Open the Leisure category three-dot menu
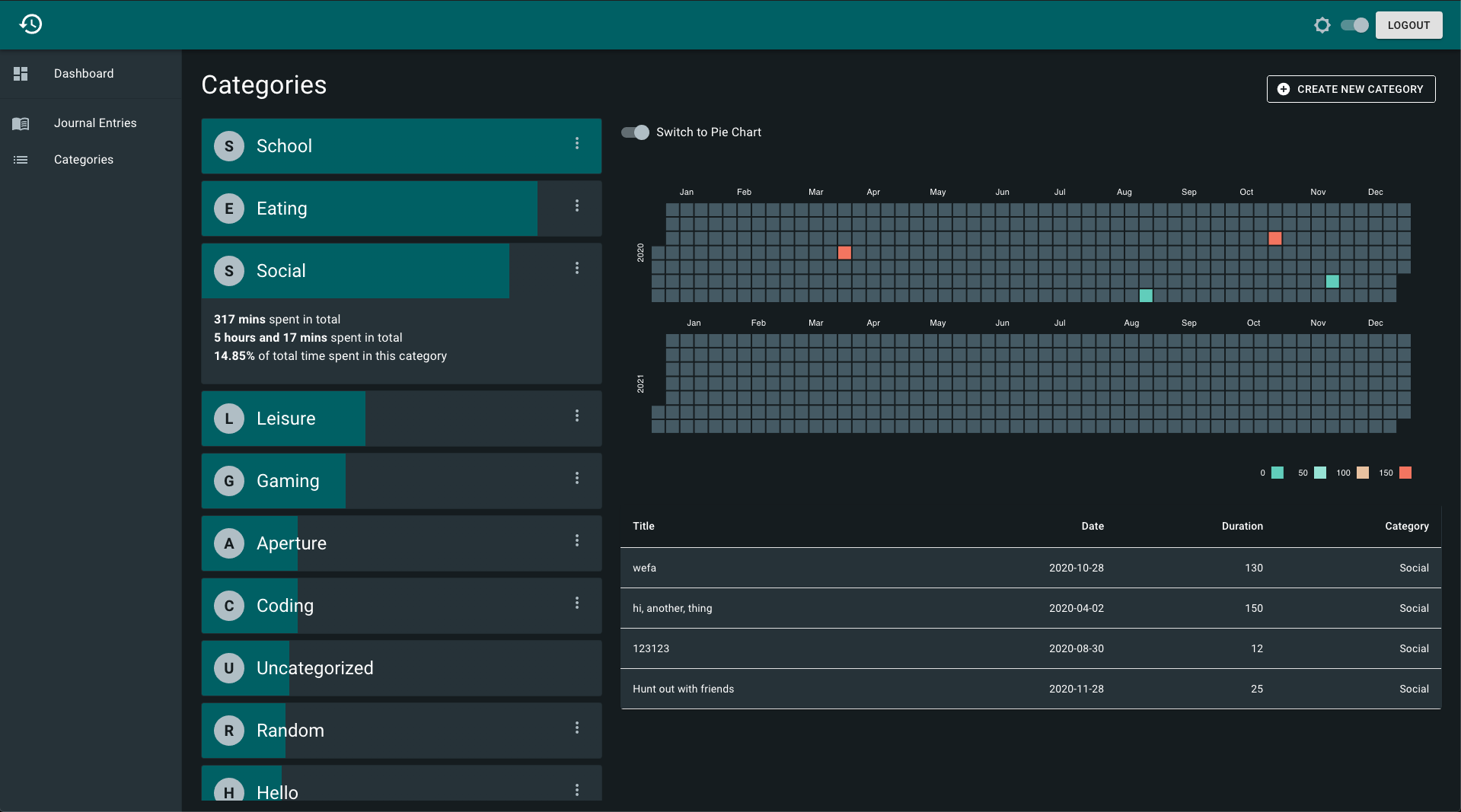This screenshot has height=812, width=1461. click(577, 416)
